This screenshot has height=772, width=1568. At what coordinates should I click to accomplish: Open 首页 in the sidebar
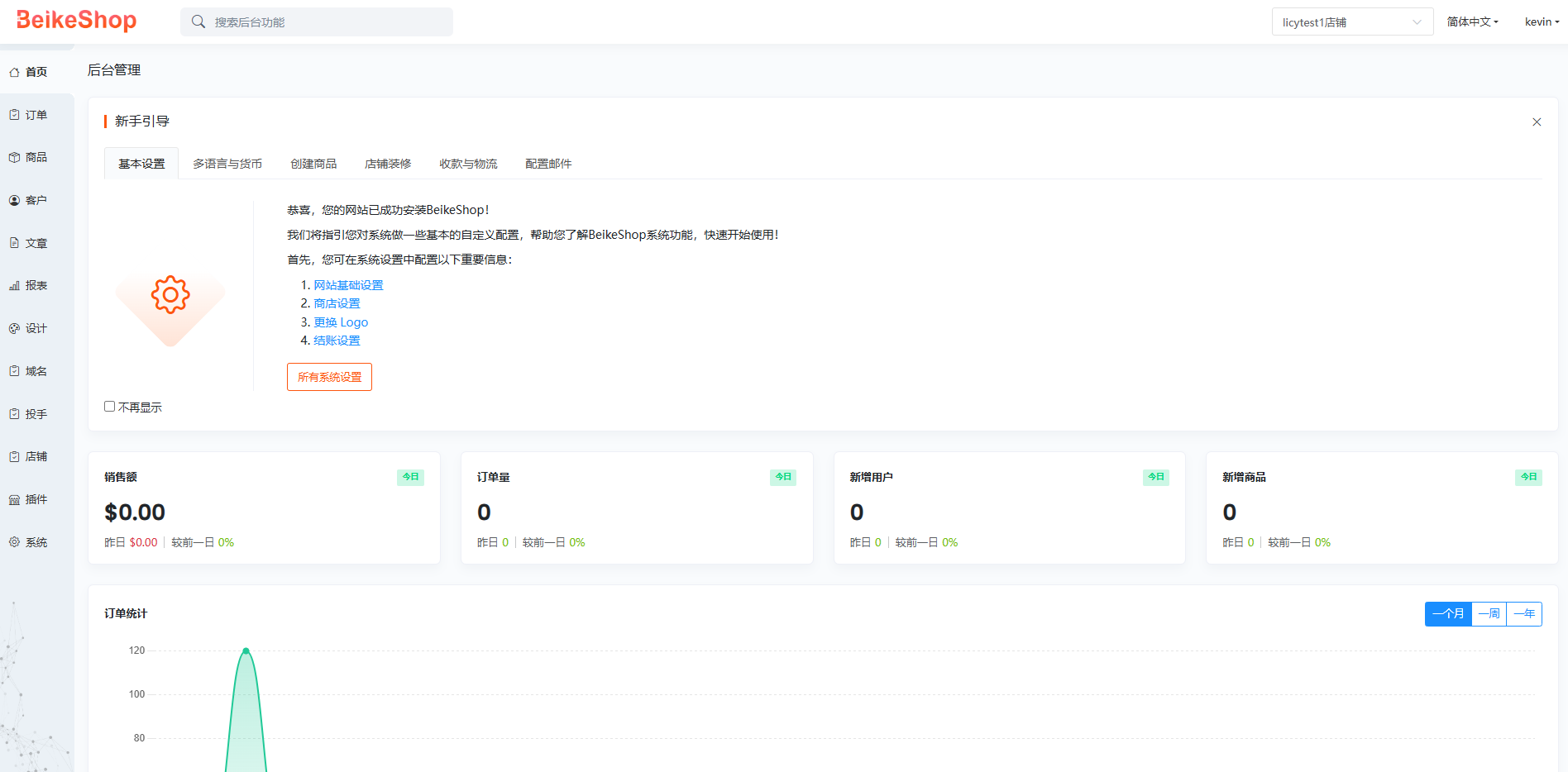[x=36, y=72]
